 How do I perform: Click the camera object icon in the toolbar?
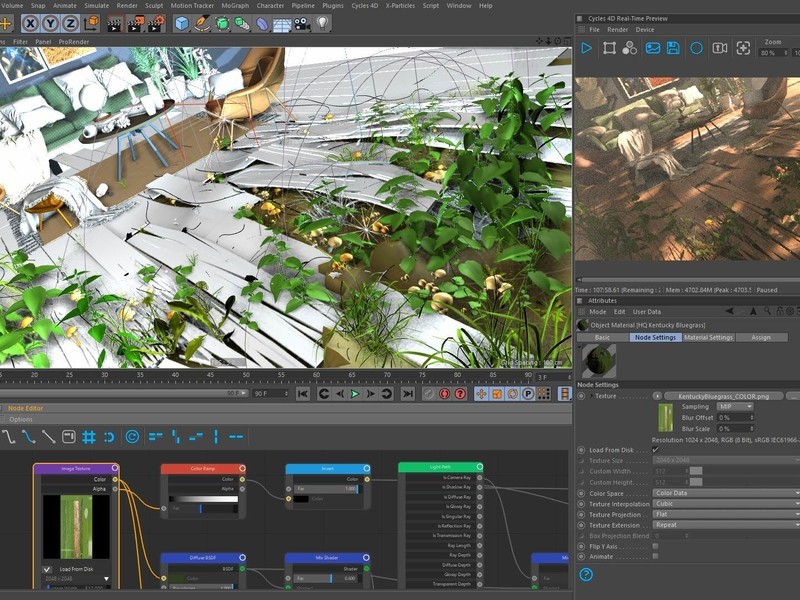[x=302, y=24]
